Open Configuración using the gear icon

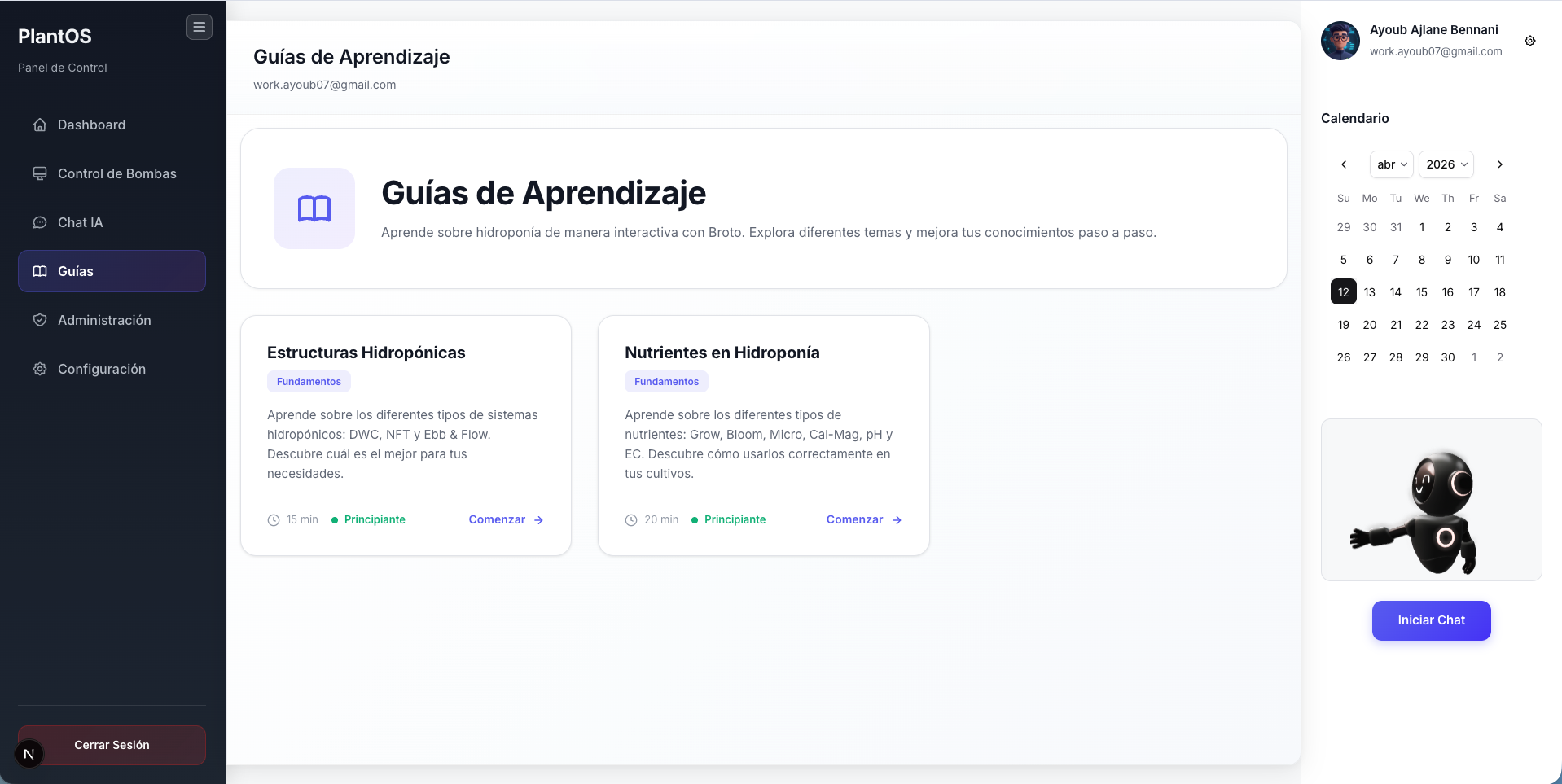coord(40,369)
